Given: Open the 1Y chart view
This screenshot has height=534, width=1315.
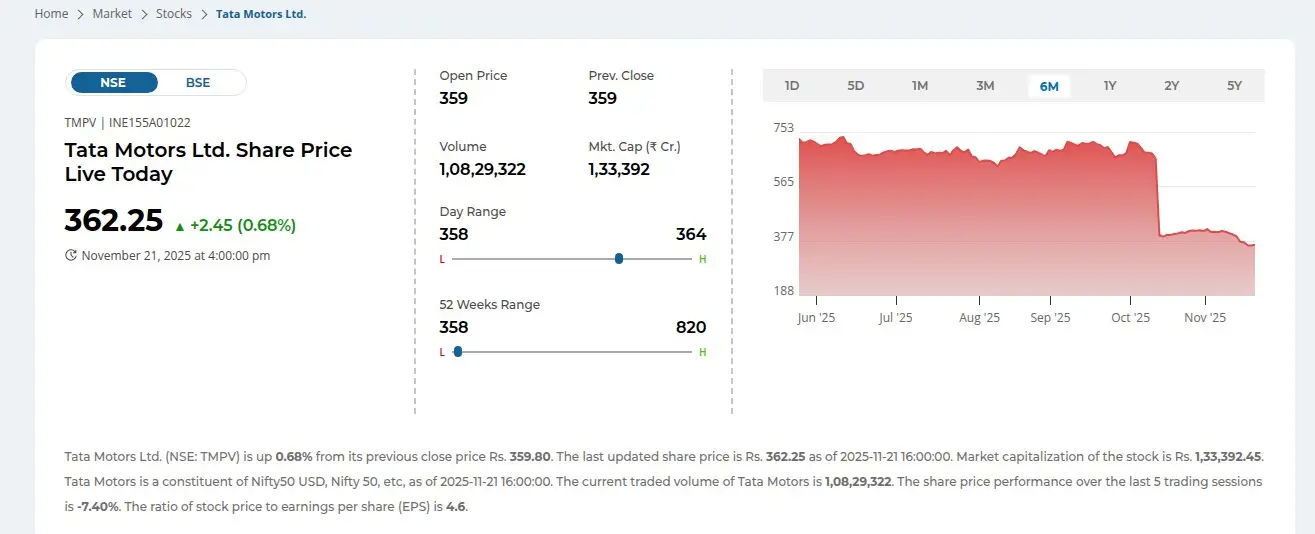Looking at the screenshot, I should point(1110,86).
